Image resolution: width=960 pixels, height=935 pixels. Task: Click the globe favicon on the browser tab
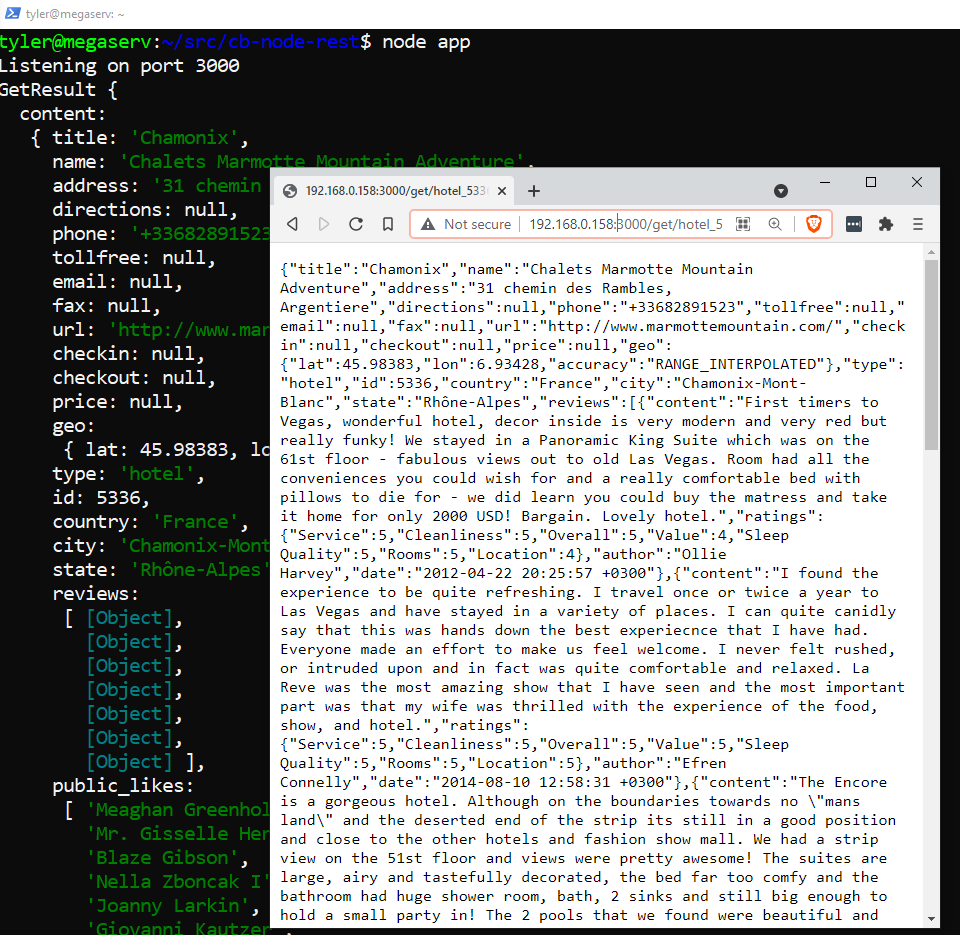click(x=290, y=191)
